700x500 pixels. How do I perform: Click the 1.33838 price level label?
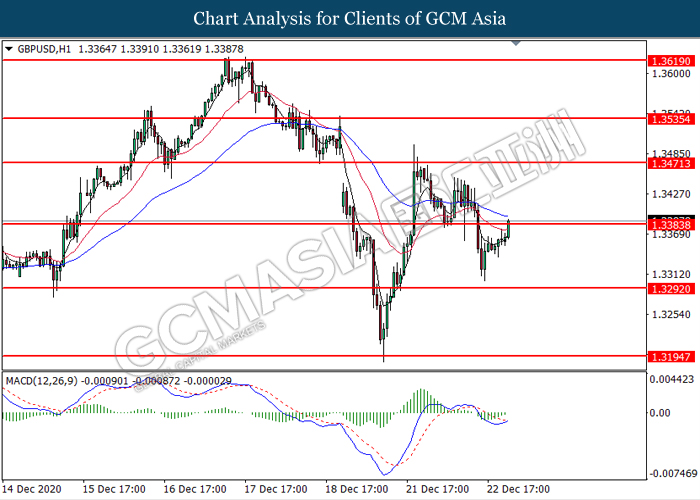pyautogui.click(x=671, y=225)
